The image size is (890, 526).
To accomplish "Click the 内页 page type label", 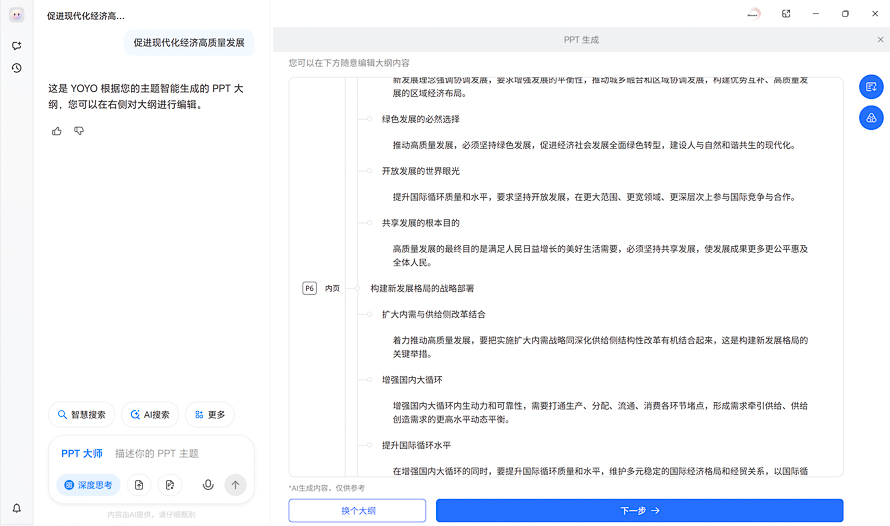I will [333, 288].
